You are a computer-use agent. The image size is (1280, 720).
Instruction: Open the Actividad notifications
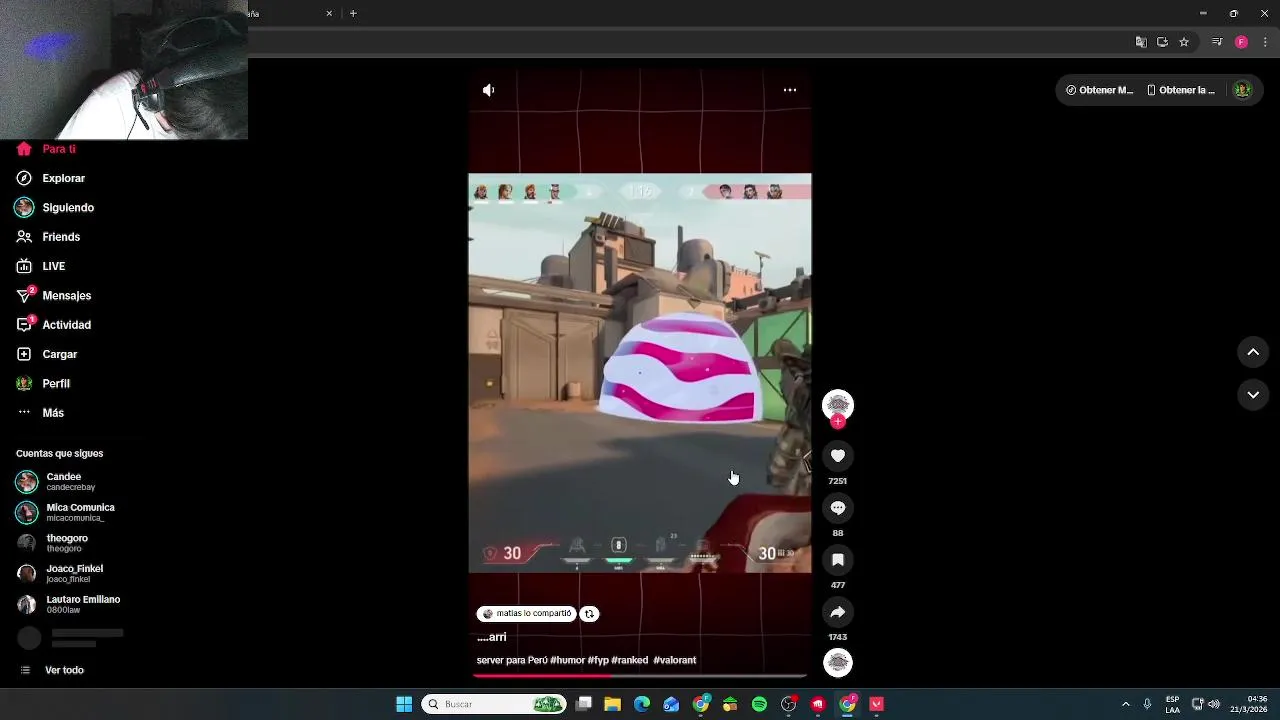click(53, 324)
